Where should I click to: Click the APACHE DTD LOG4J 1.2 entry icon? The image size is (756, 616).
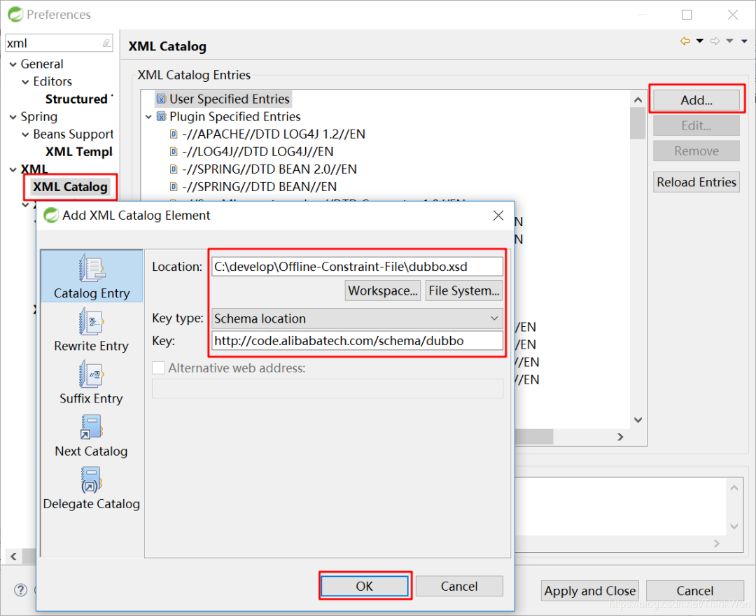point(174,134)
